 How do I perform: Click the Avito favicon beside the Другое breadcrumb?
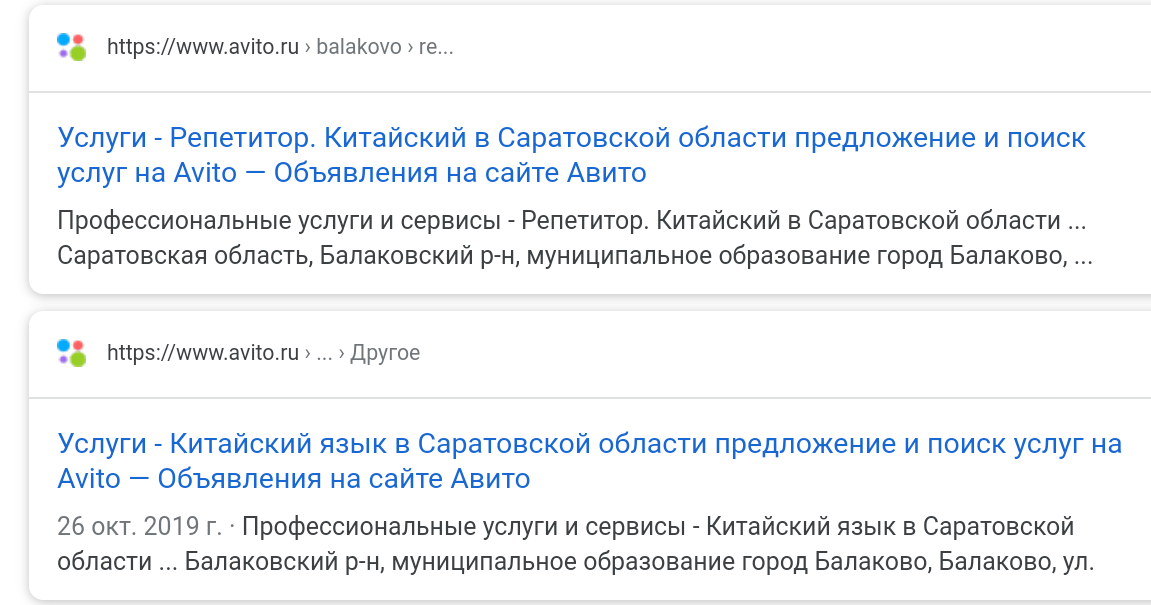(72, 353)
